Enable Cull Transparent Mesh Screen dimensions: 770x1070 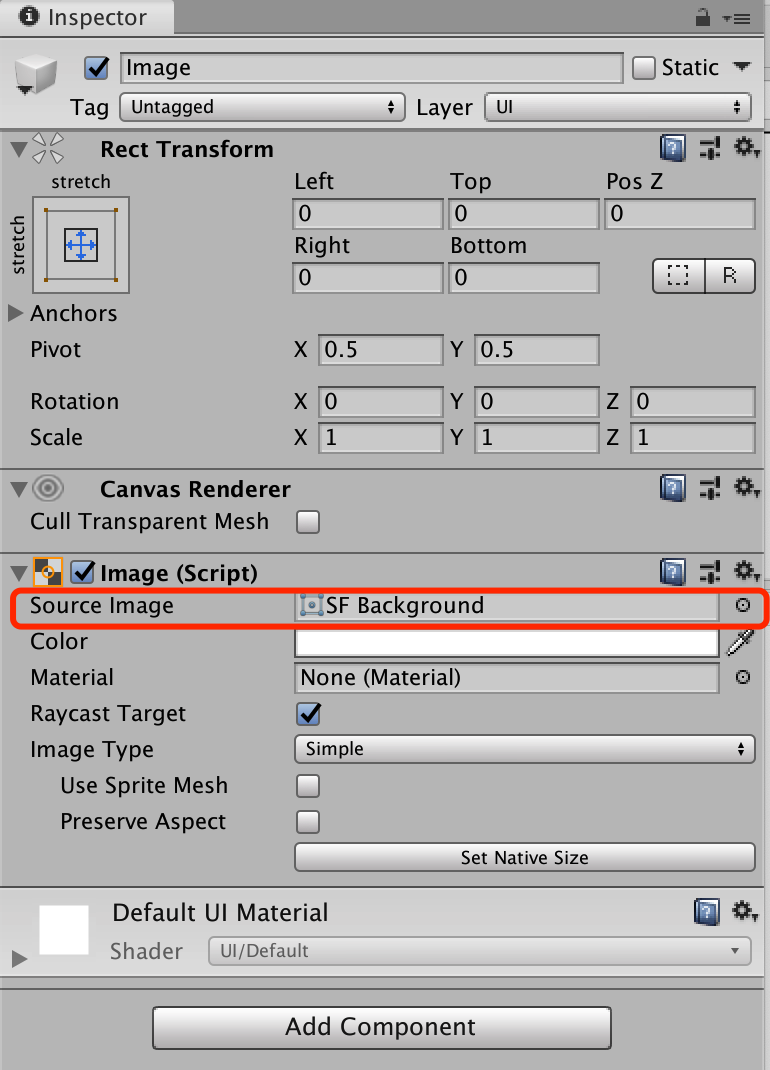pyautogui.click(x=308, y=521)
